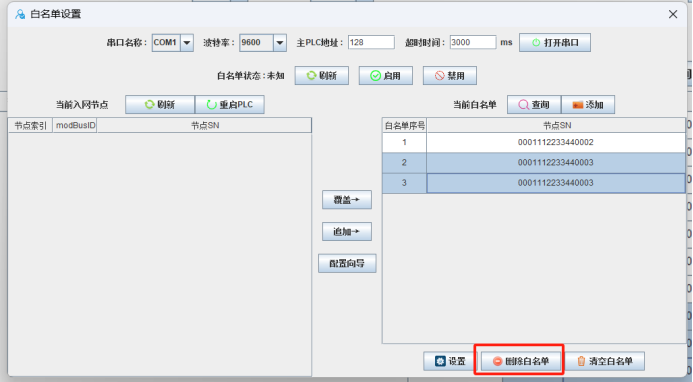Click 节点SN header in whitelist table
The image size is (693, 382).
point(556,126)
